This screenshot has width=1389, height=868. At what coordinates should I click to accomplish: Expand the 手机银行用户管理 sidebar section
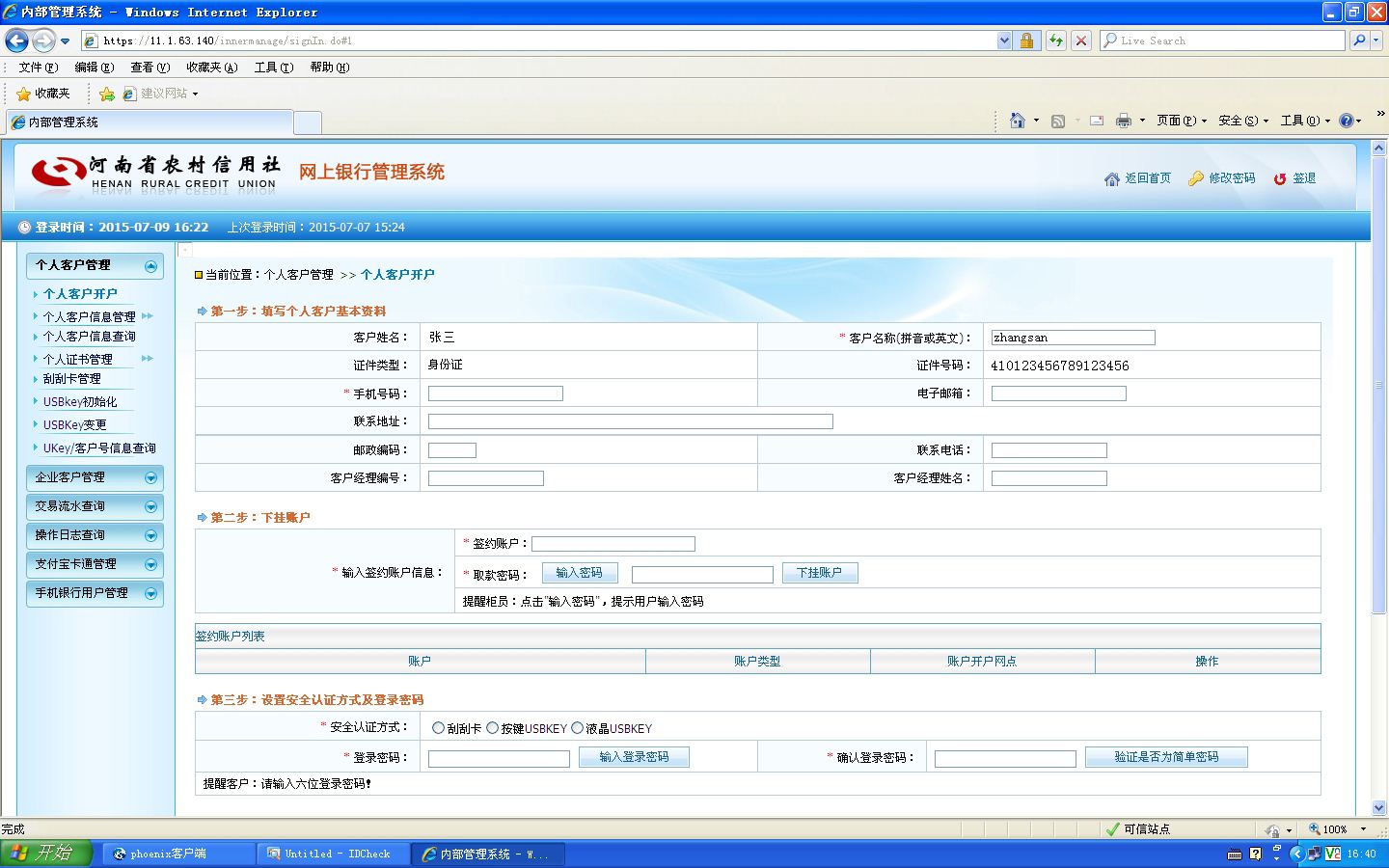[150, 594]
